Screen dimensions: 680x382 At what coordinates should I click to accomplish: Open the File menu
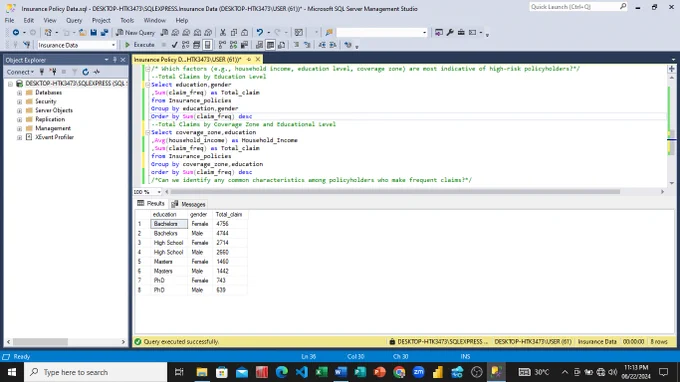9,20
